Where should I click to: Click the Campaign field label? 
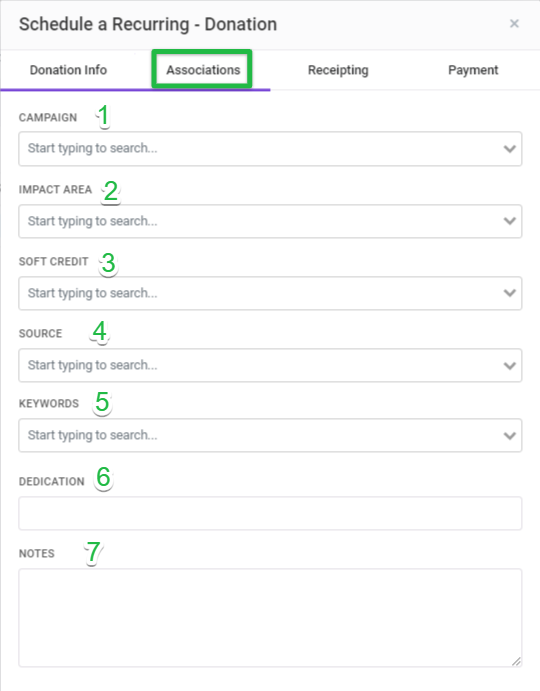coord(48,118)
